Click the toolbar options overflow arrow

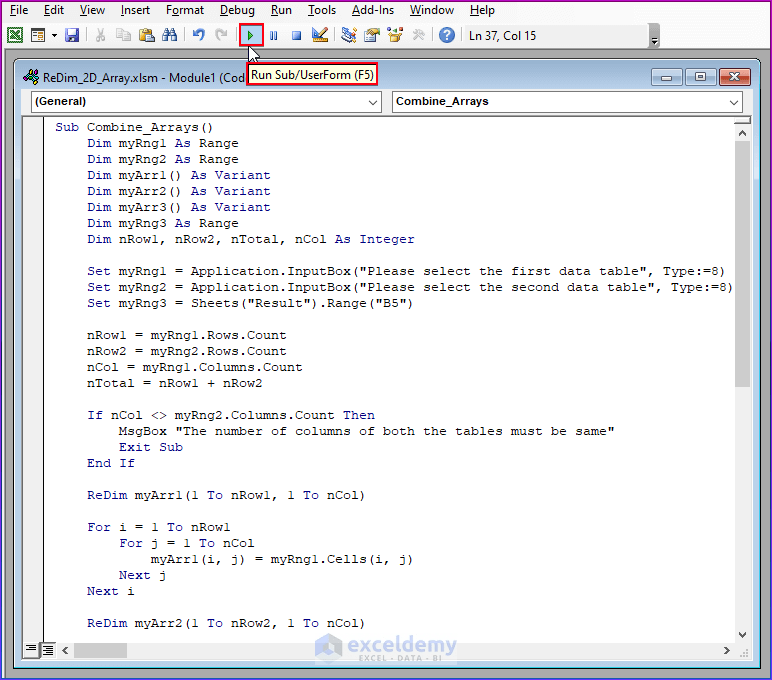(654, 36)
